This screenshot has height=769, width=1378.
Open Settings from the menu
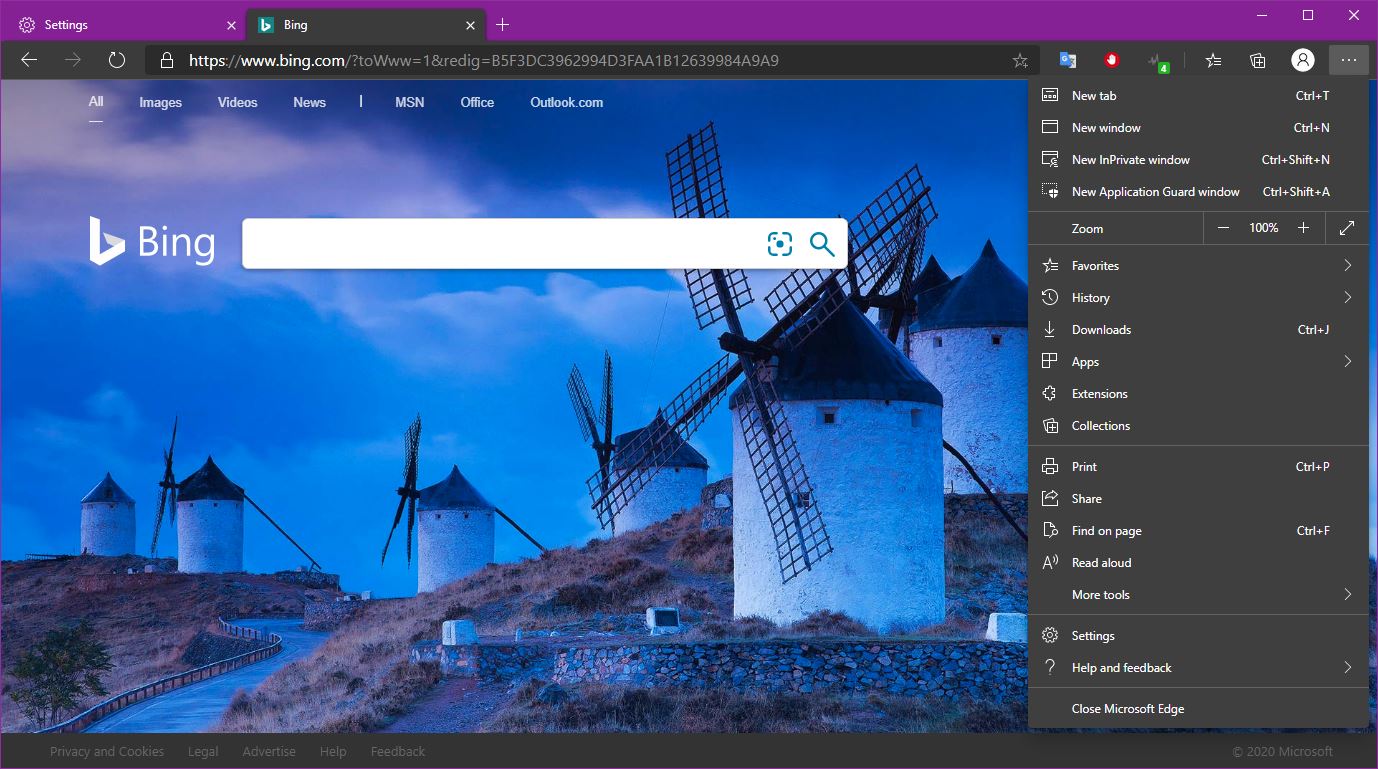(x=1198, y=636)
